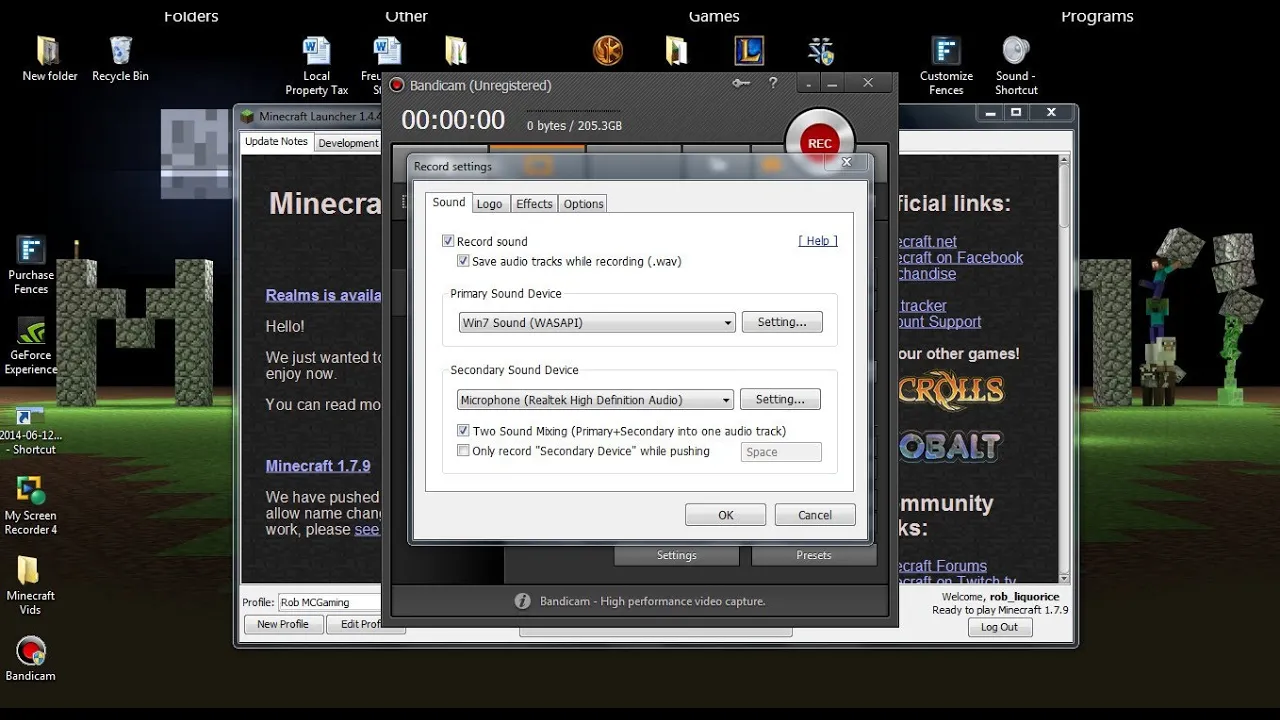Click the Rob MCGaming profile selector
The image size is (1280, 720).
point(330,602)
